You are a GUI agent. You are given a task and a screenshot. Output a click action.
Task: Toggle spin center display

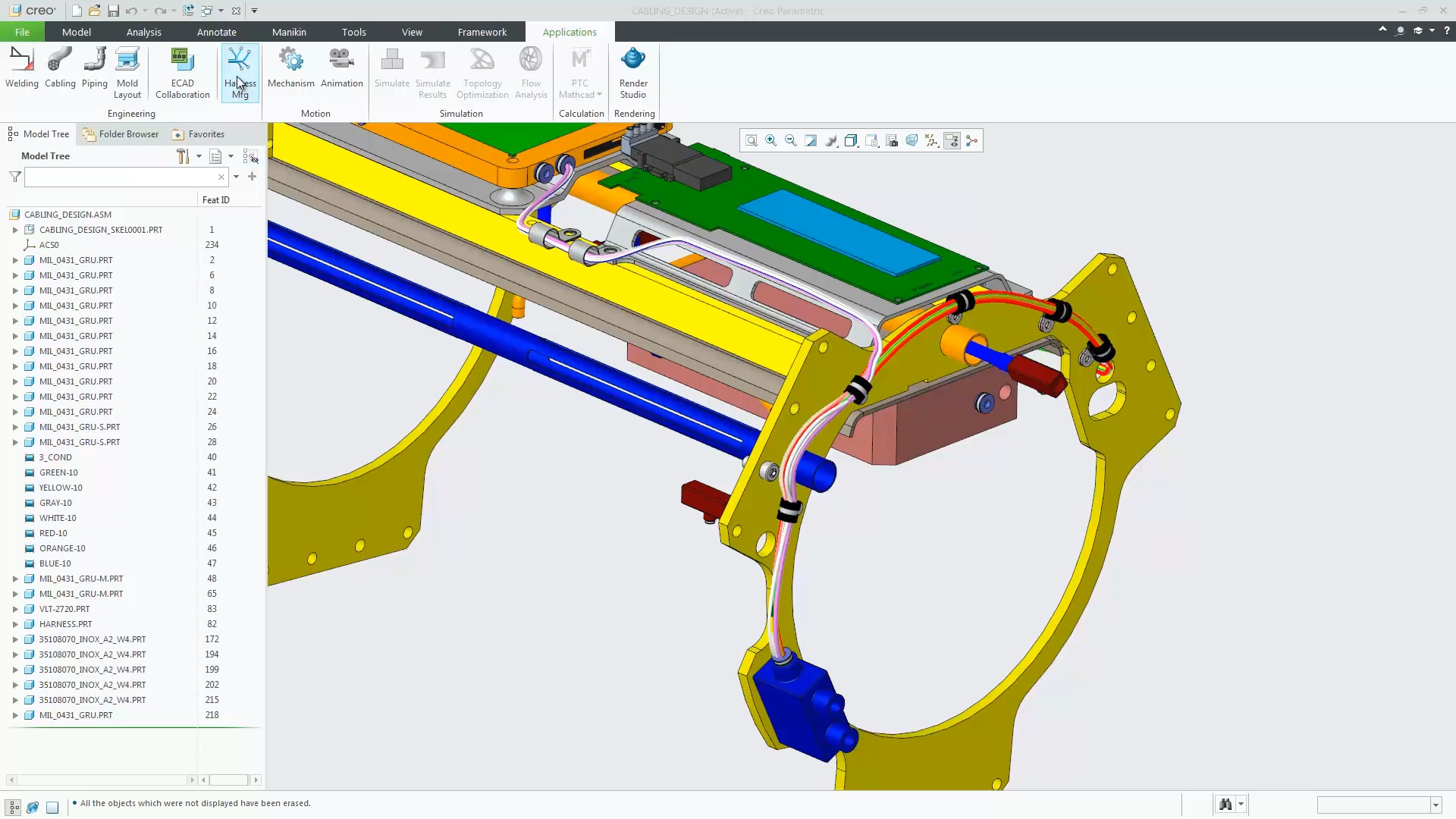pyautogui.click(x=972, y=141)
